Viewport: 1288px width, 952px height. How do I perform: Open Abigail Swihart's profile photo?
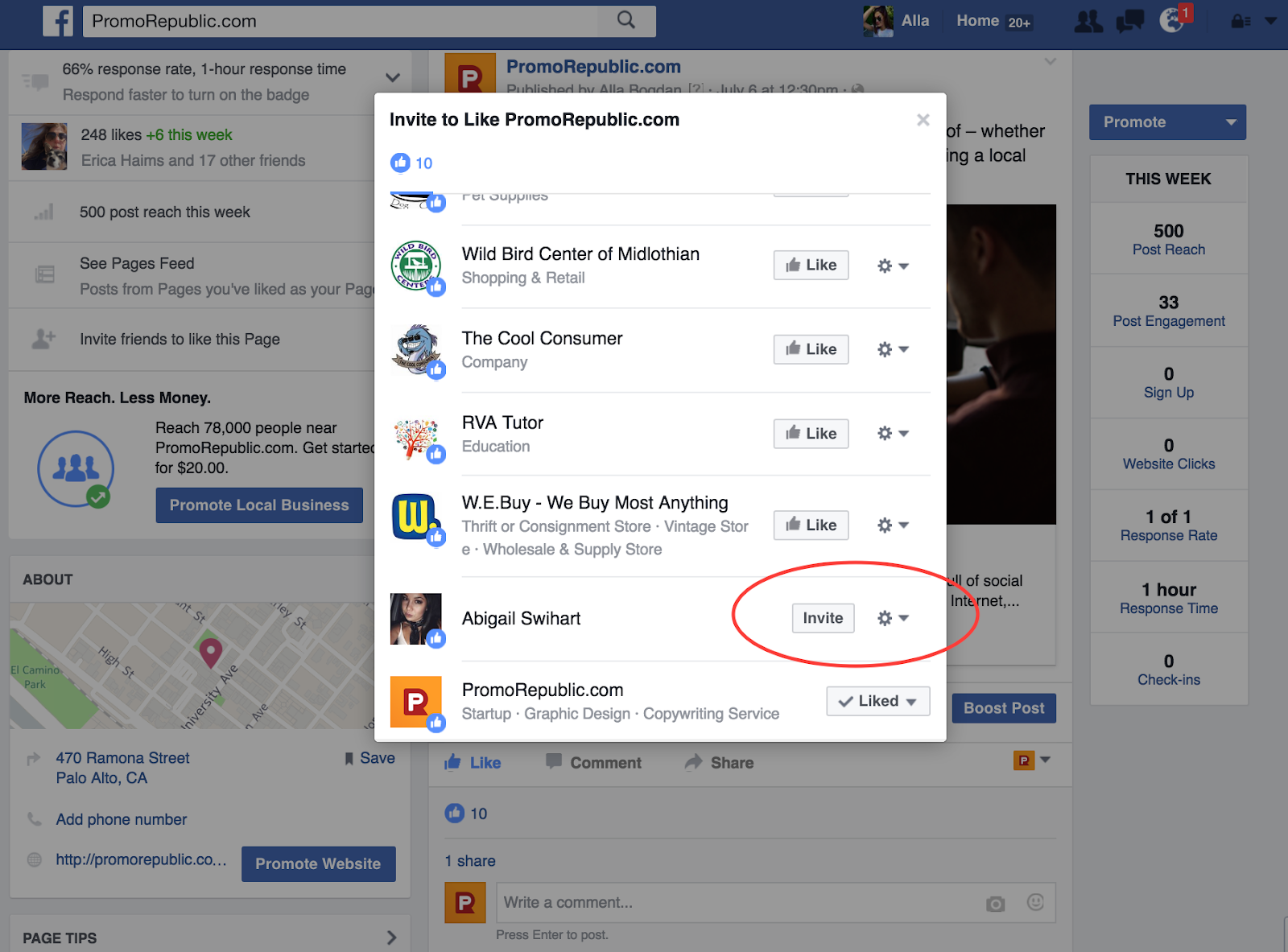[x=416, y=619]
